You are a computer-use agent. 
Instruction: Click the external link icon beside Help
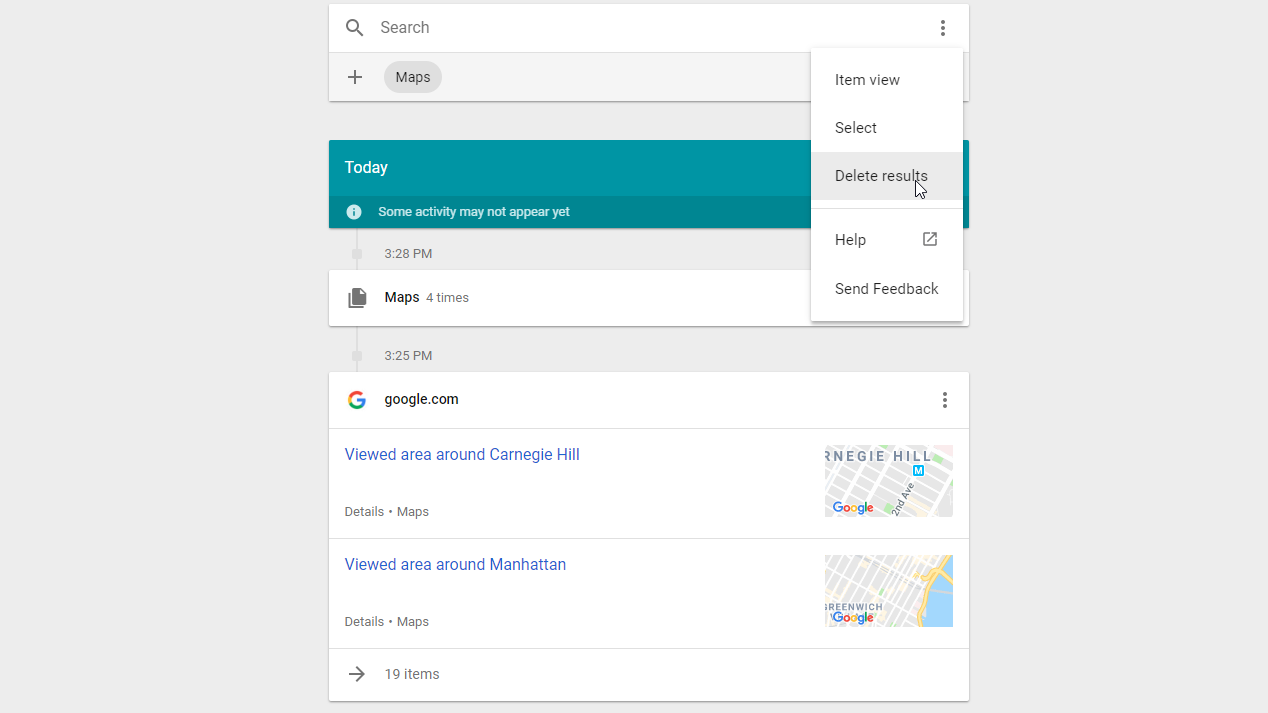pos(929,239)
